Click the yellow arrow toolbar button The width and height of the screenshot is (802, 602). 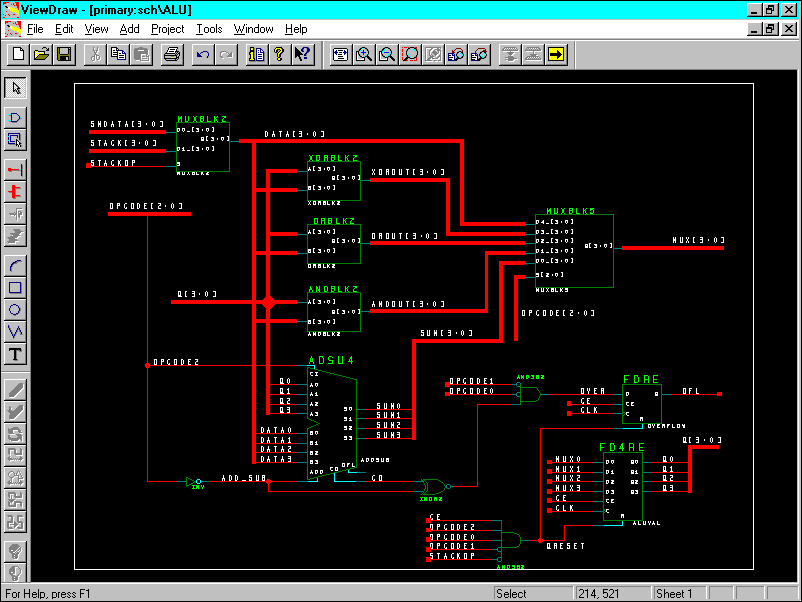coord(557,54)
